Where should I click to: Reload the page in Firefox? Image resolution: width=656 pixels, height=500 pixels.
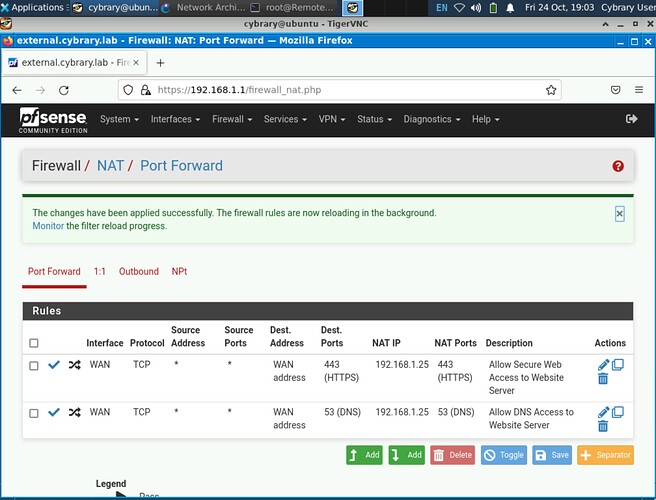tap(68, 90)
